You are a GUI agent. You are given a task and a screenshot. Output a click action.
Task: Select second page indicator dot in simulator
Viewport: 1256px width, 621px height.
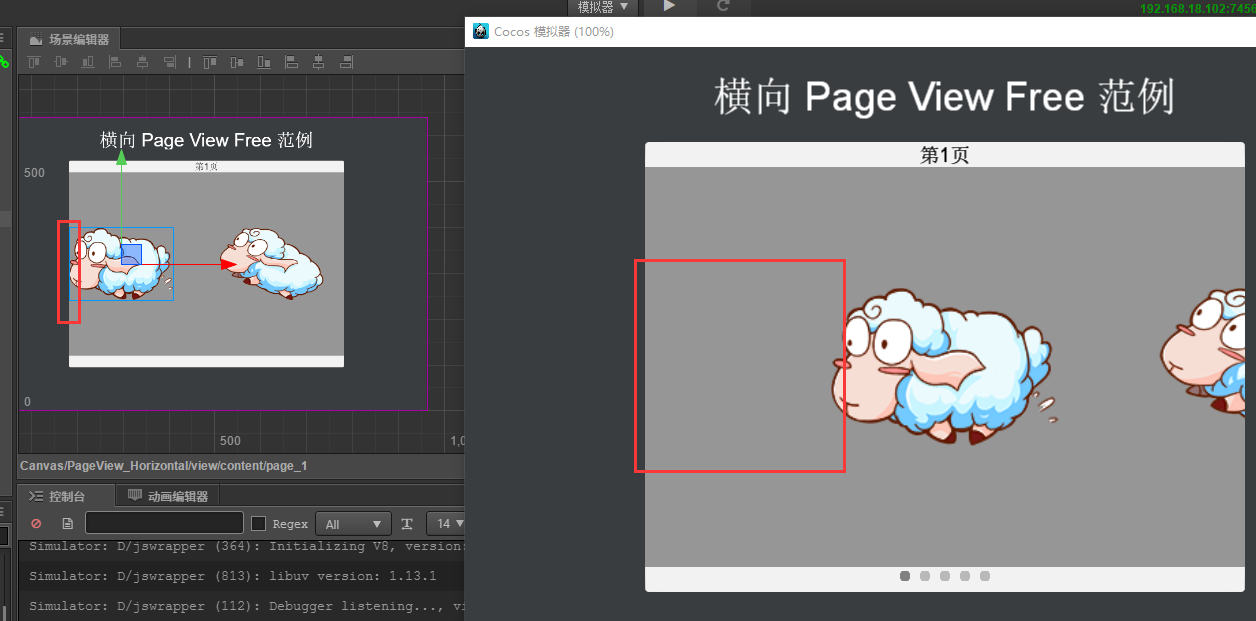(925, 576)
